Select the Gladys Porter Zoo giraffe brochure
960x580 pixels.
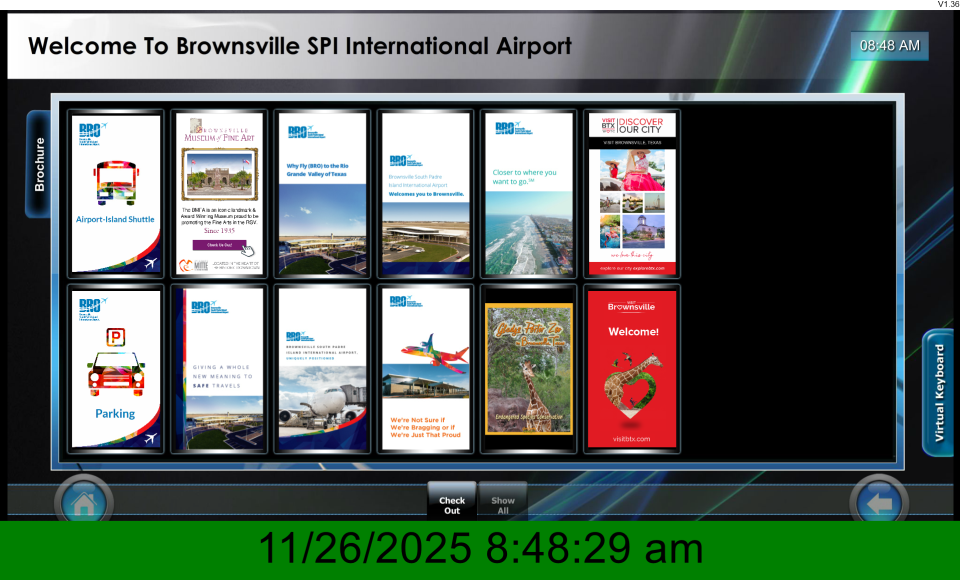(x=528, y=369)
